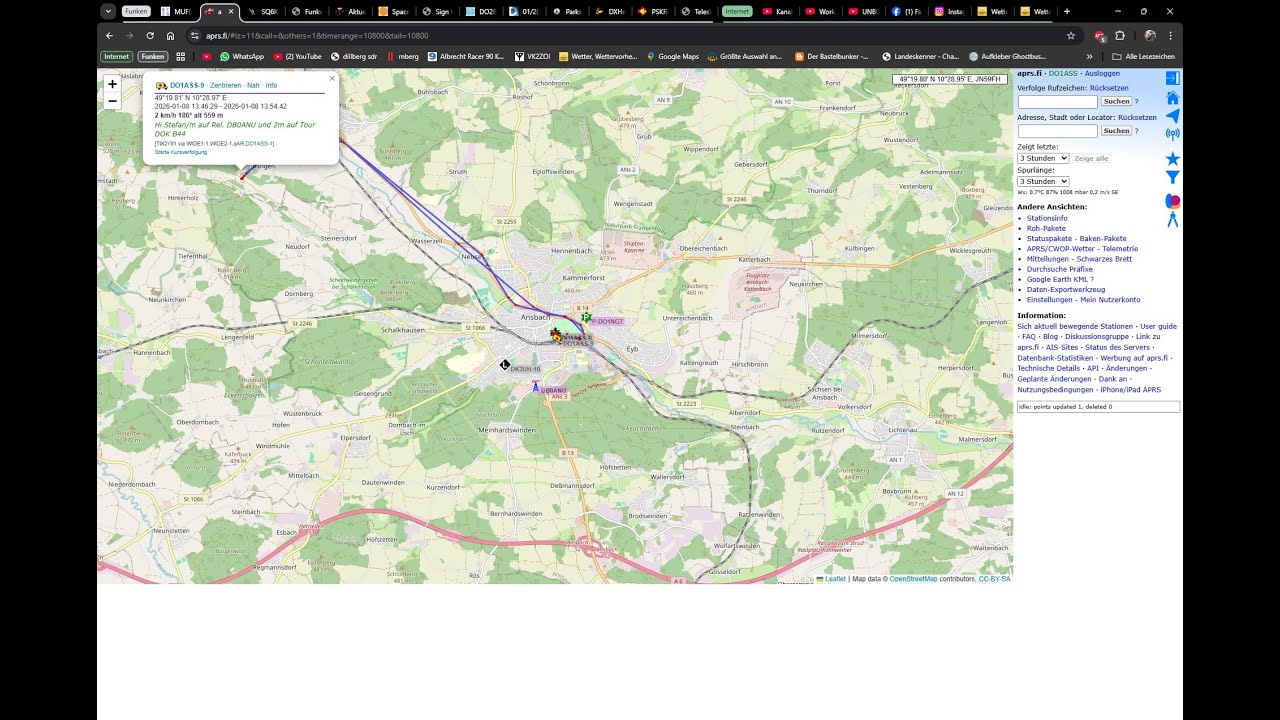
Task: Reload the page with refresh icon
Action: (150, 35)
